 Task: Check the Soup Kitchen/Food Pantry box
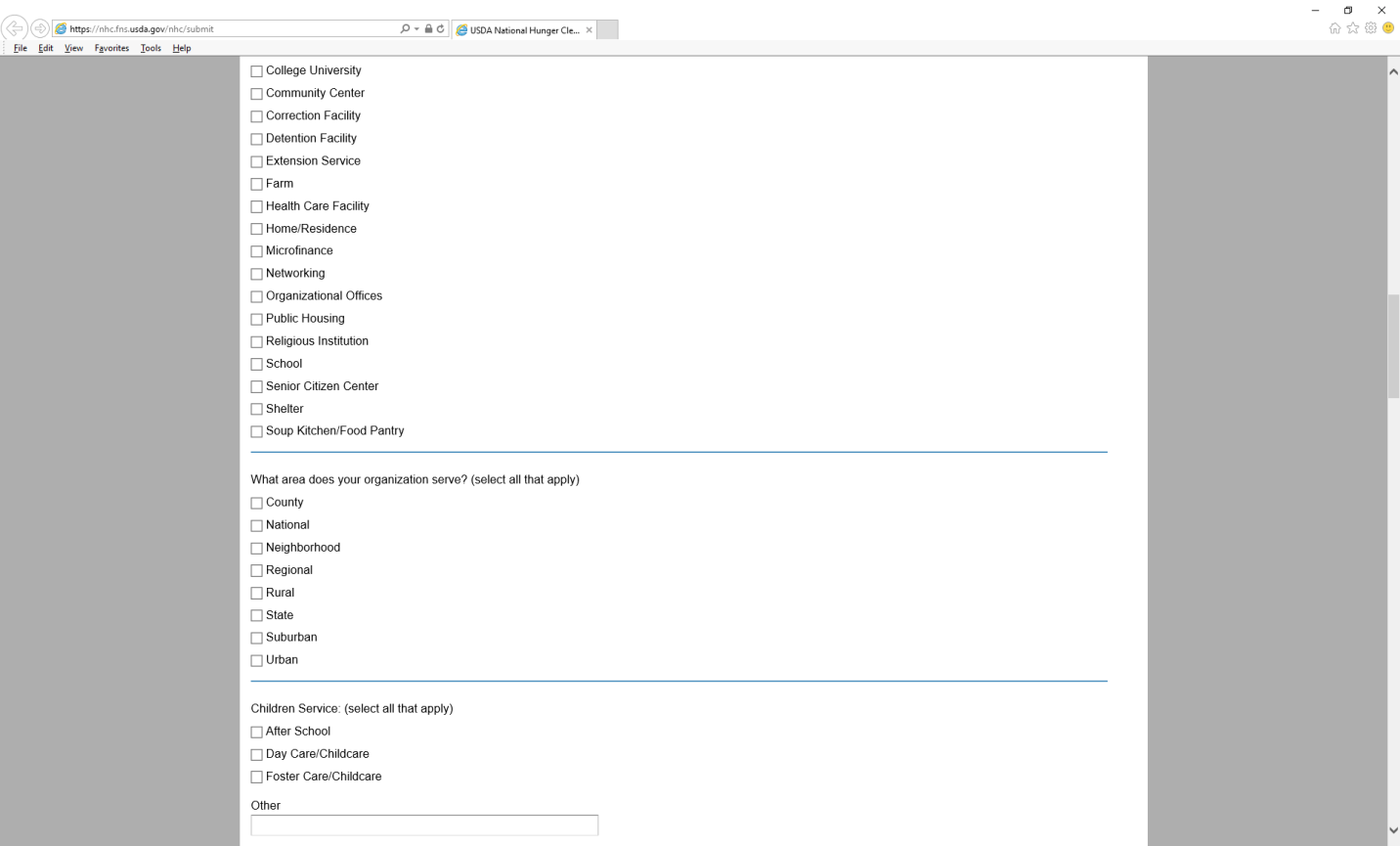(x=257, y=431)
